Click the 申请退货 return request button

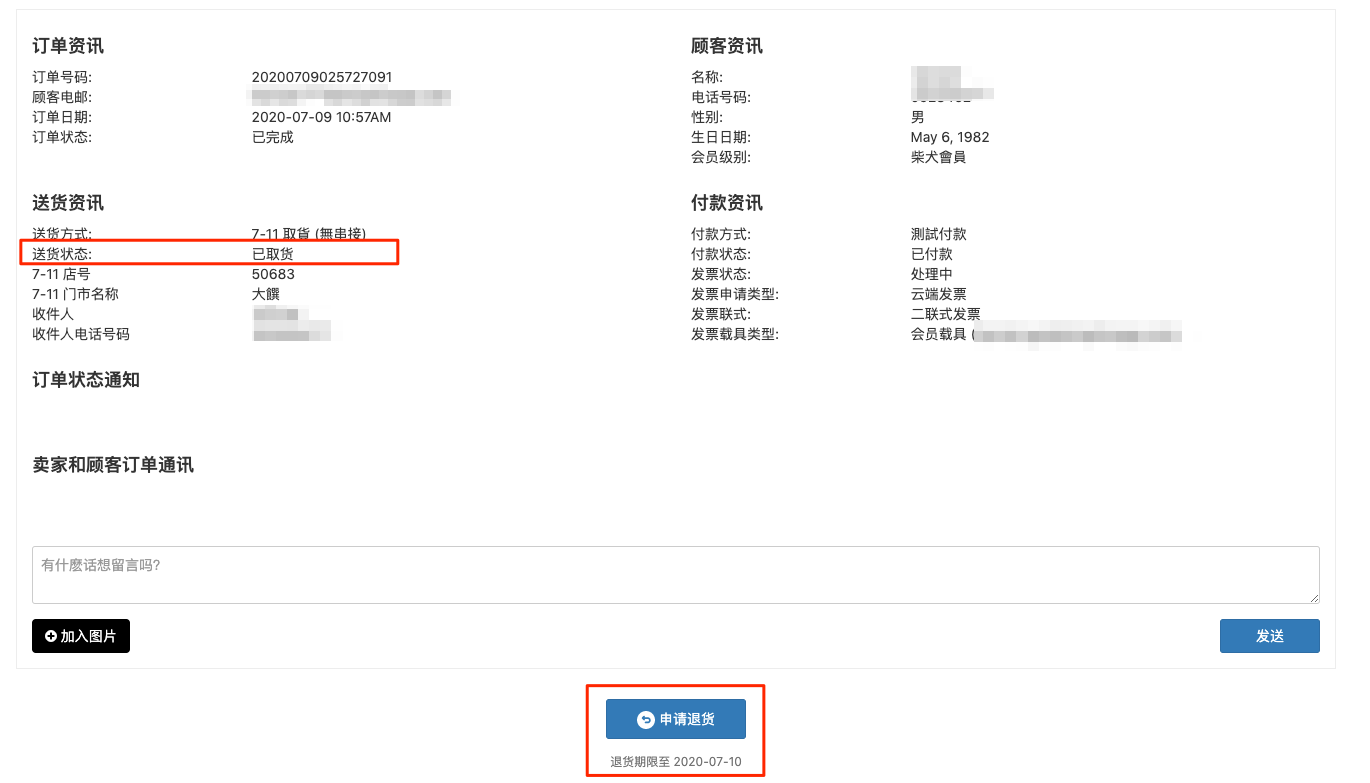coord(676,720)
